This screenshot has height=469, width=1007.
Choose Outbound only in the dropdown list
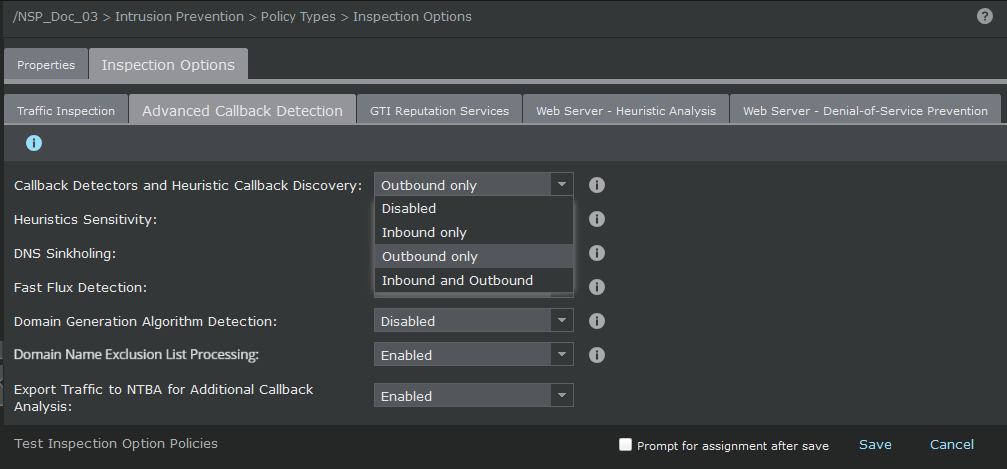coord(473,256)
